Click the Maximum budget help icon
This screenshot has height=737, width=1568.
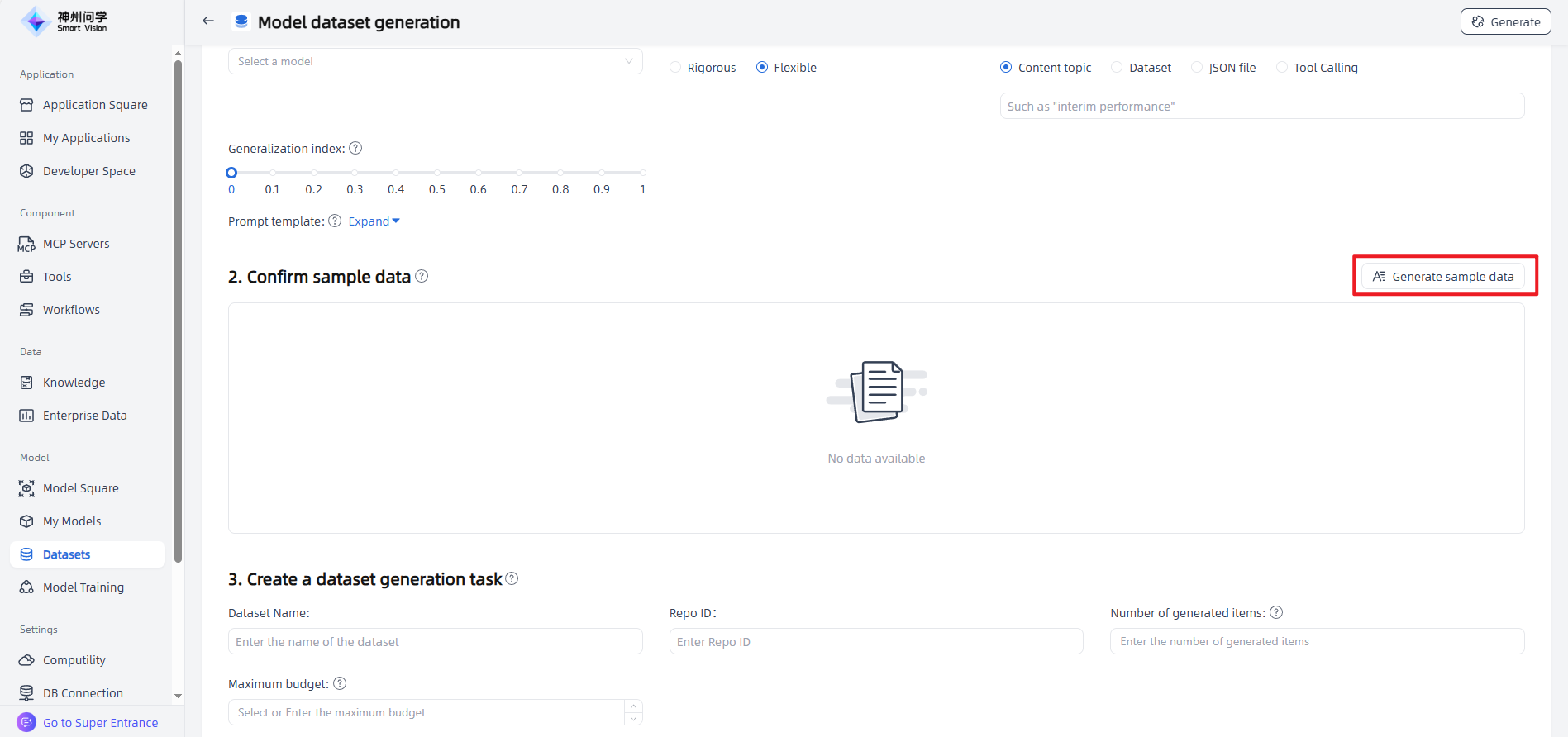click(340, 684)
